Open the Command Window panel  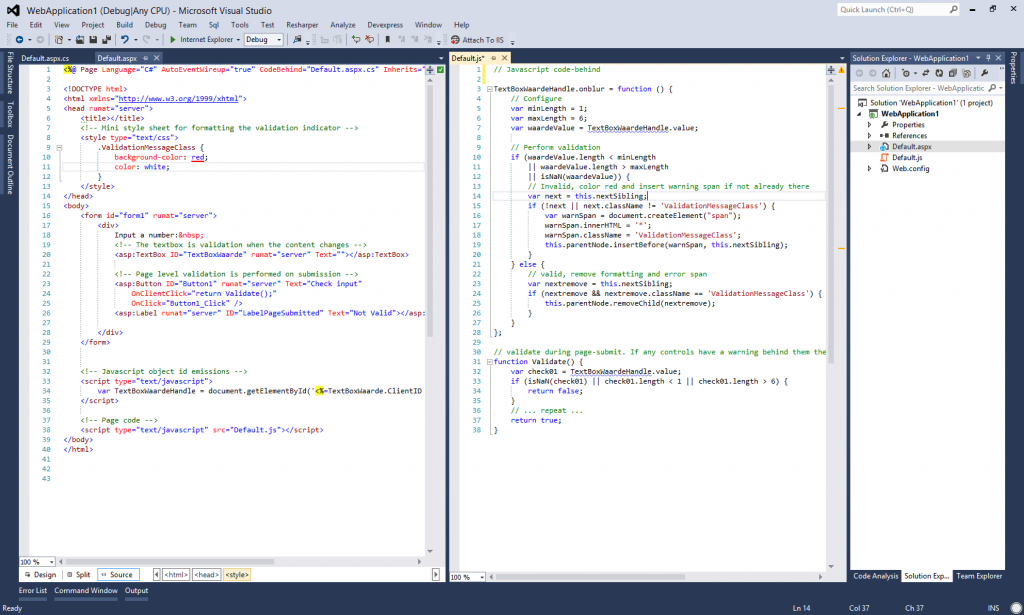(86, 591)
